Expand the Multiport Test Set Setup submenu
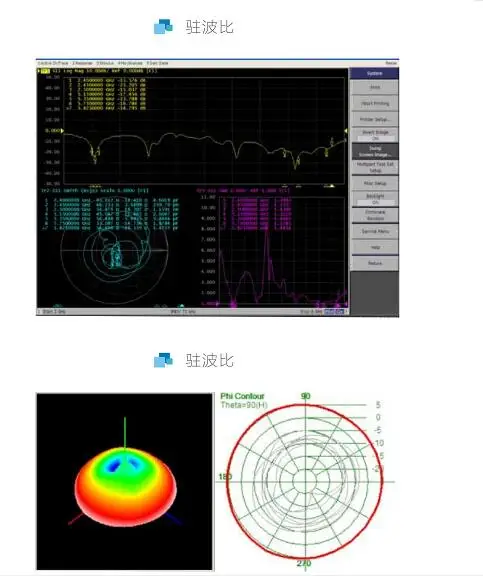This screenshot has height=576, width=483. click(x=375, y=167)
